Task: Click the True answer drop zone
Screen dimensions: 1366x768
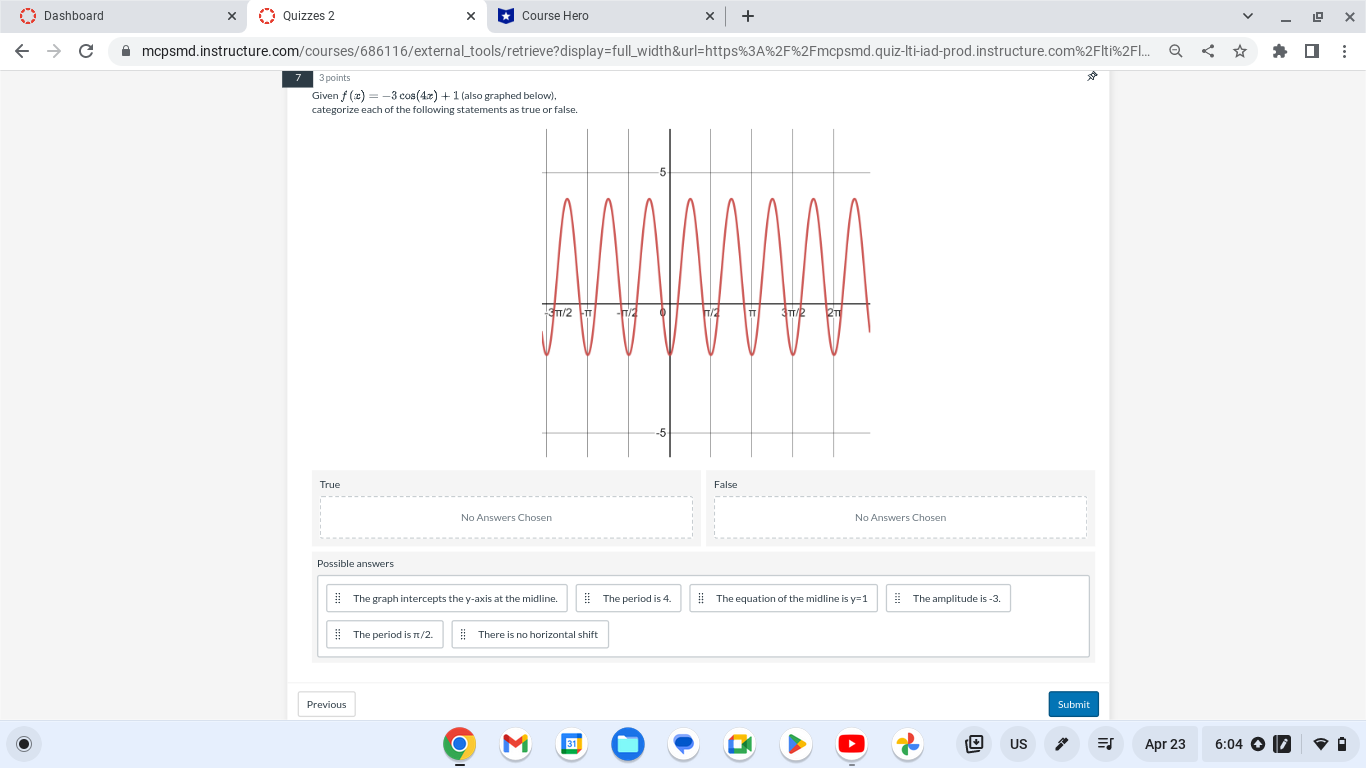Action: pyautogui.click(x=506, y=518)
